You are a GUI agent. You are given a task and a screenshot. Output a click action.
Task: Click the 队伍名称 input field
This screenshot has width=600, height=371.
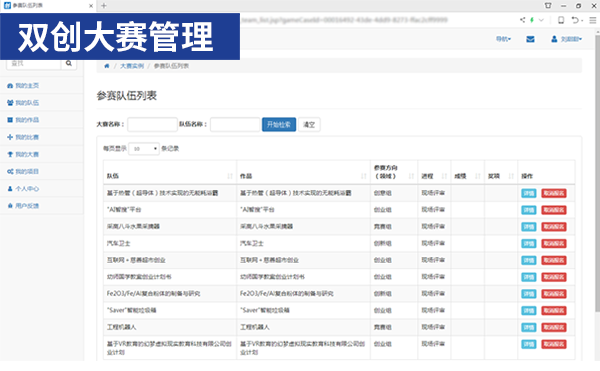click(235, 124)
